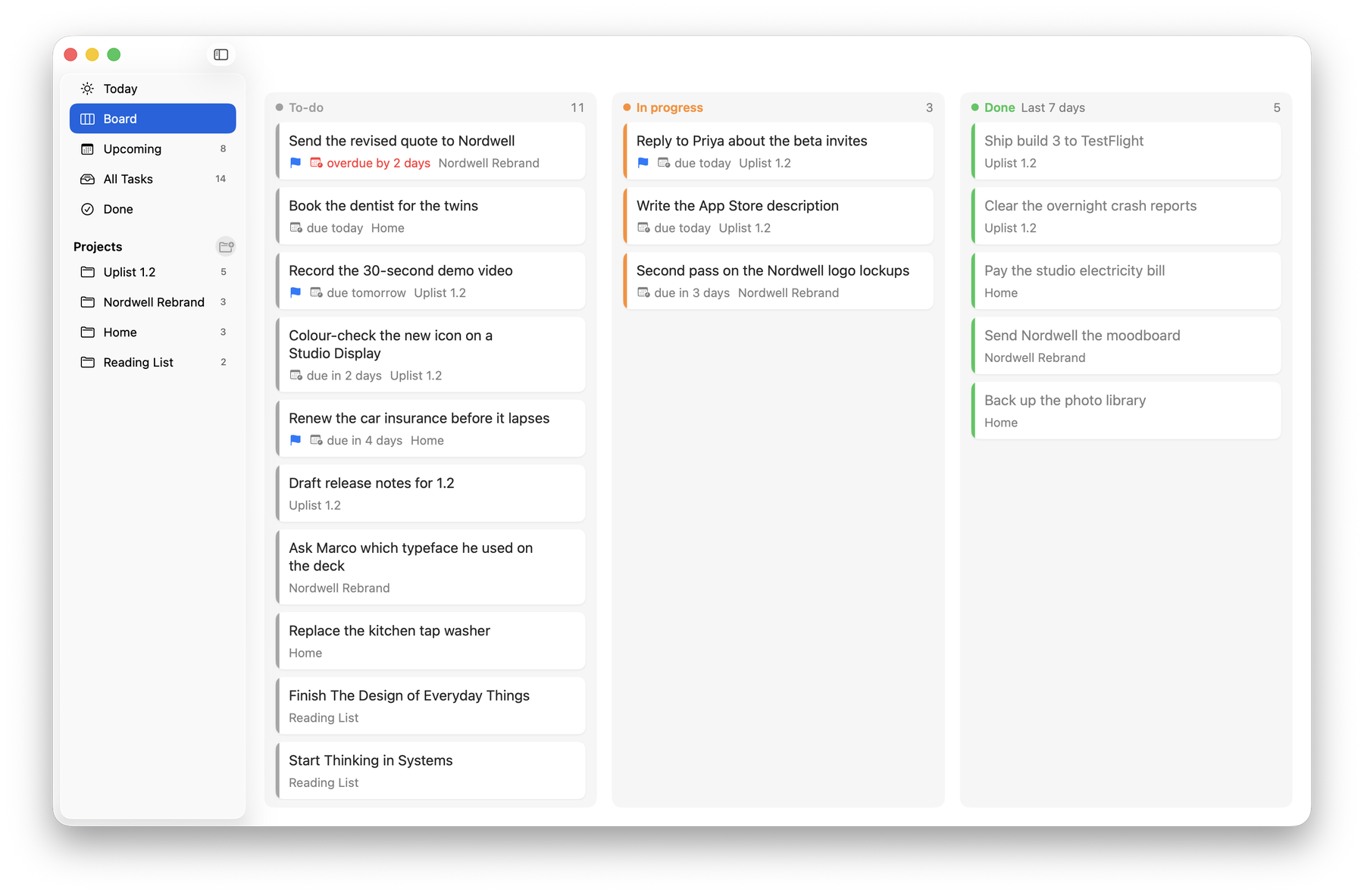Open the Start Thinking in Systems card
The image size is (1364, 896).
click(x=431, y=770)
